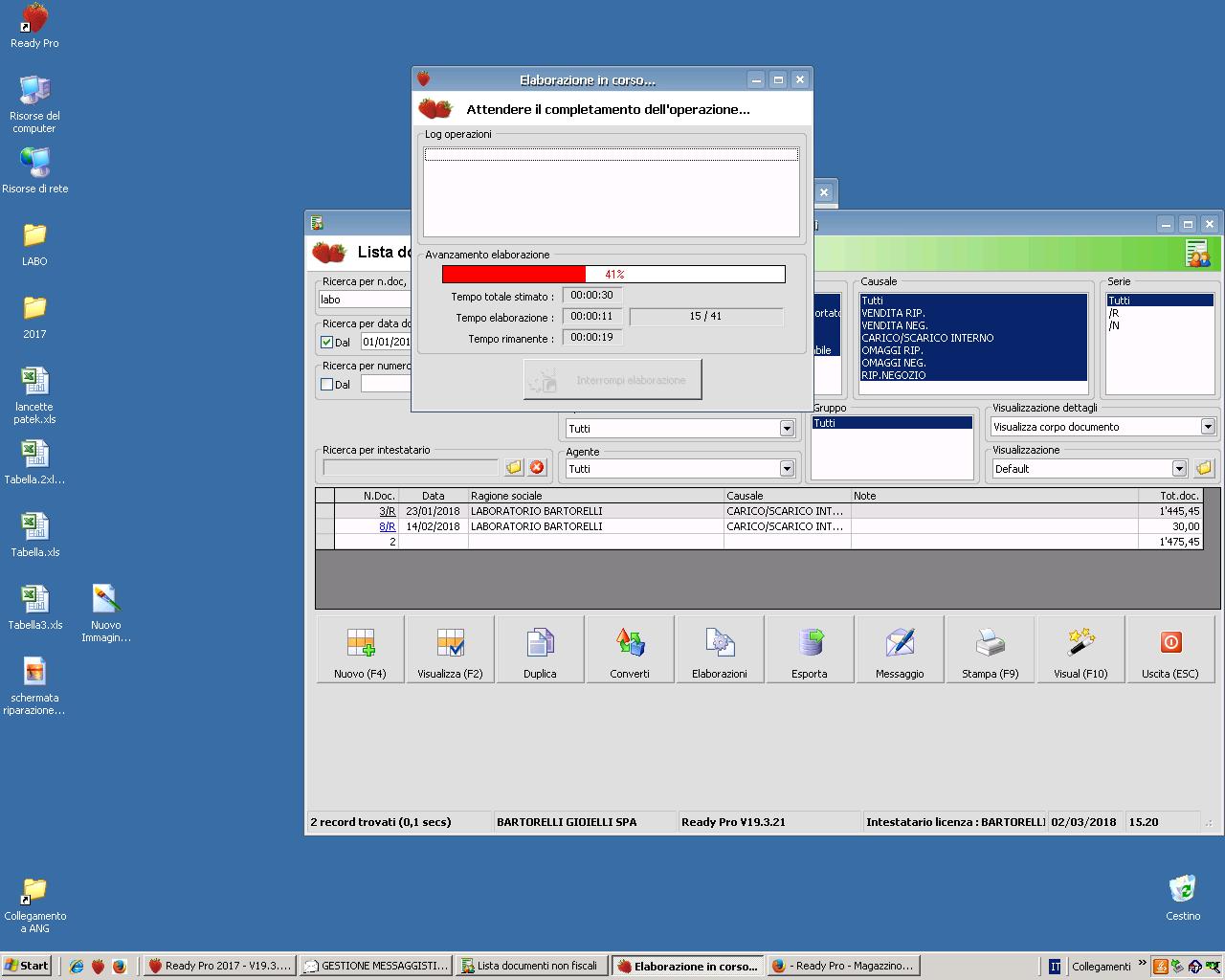Open Risorse di rete desktop icon
Screen dimensions: 1225x980
(34, 171)
